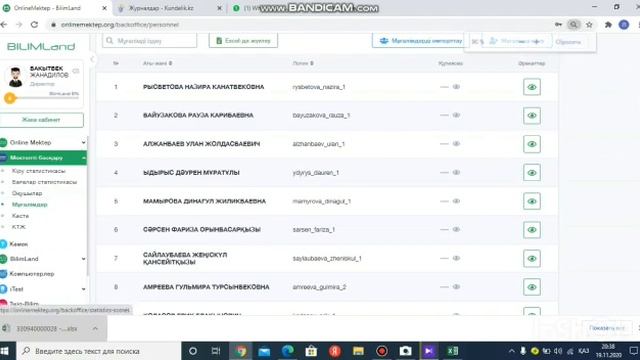Open the user avatar profile picture
640x360 pixels.
click(16, 77)
